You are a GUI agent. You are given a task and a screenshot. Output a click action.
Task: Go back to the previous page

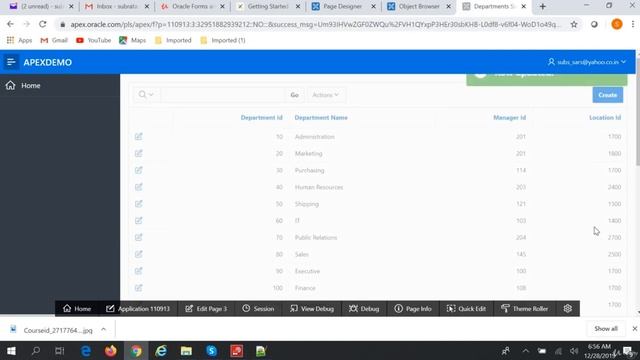[x=10, y=24]
